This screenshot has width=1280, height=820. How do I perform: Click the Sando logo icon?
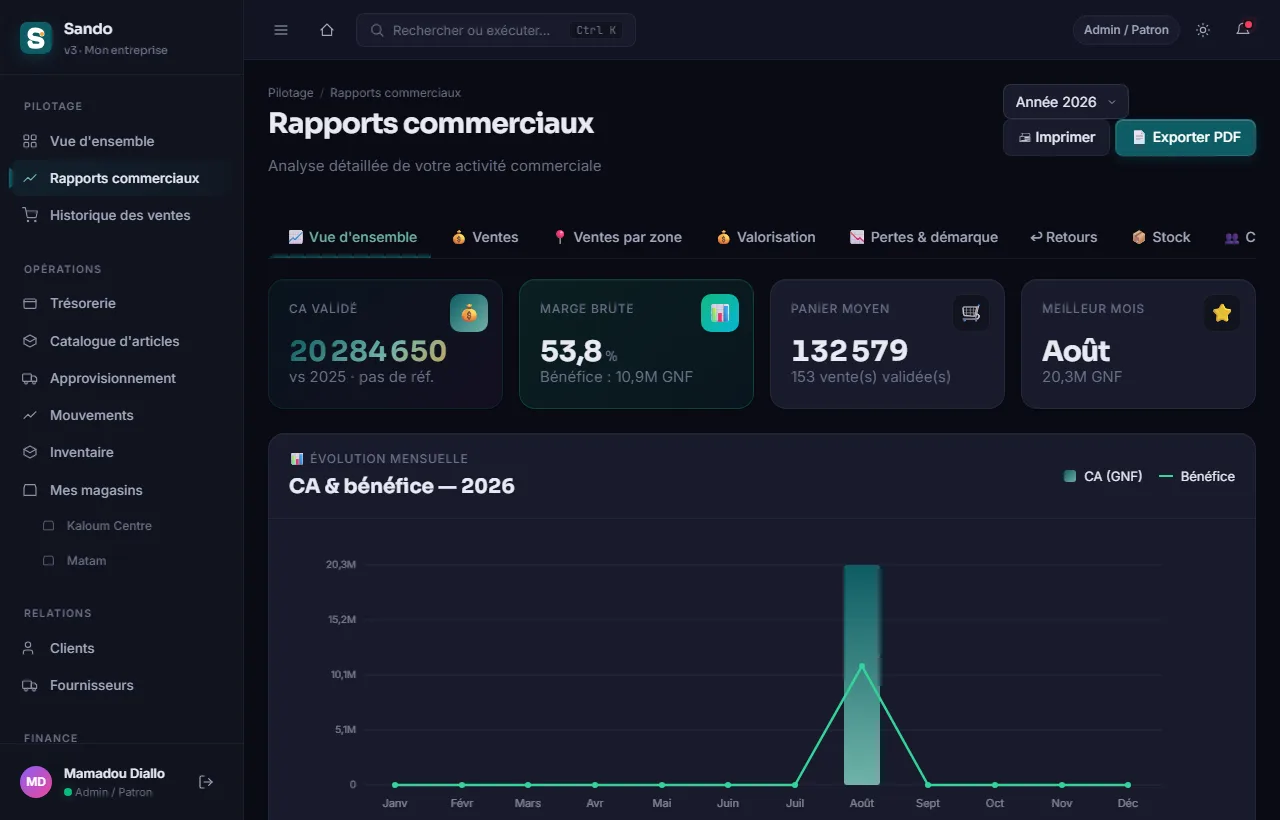(37, 39)
